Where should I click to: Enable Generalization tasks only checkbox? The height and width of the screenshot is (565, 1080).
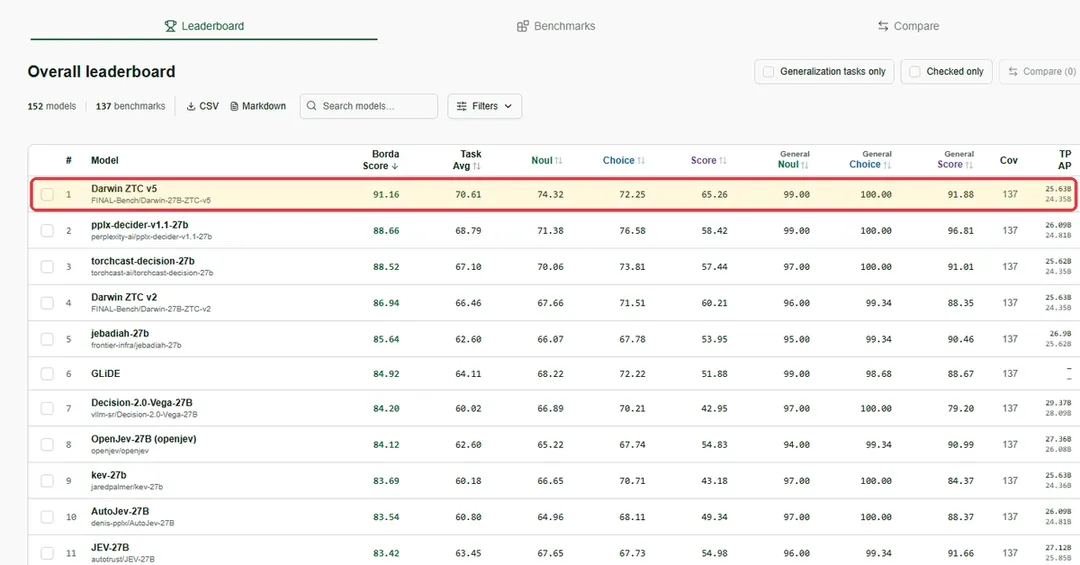tap(769, 72)
